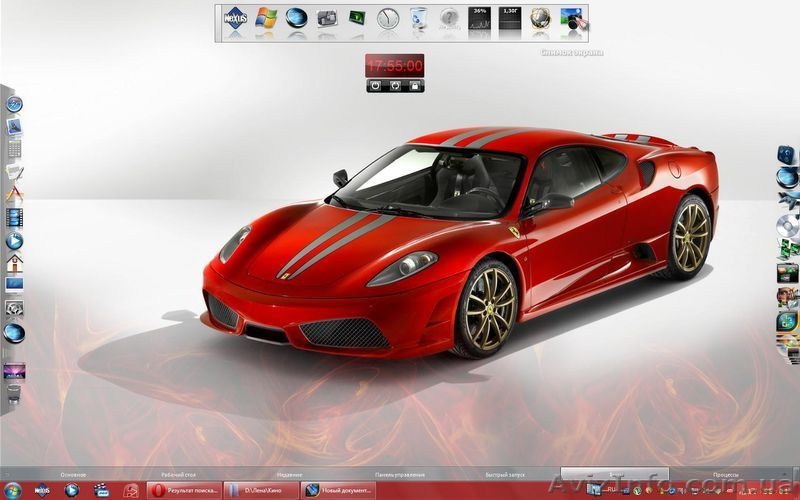Screen dimensions: 800x500
Task: Switch to the Недавние tab
Action: click(x=289, y=475)
